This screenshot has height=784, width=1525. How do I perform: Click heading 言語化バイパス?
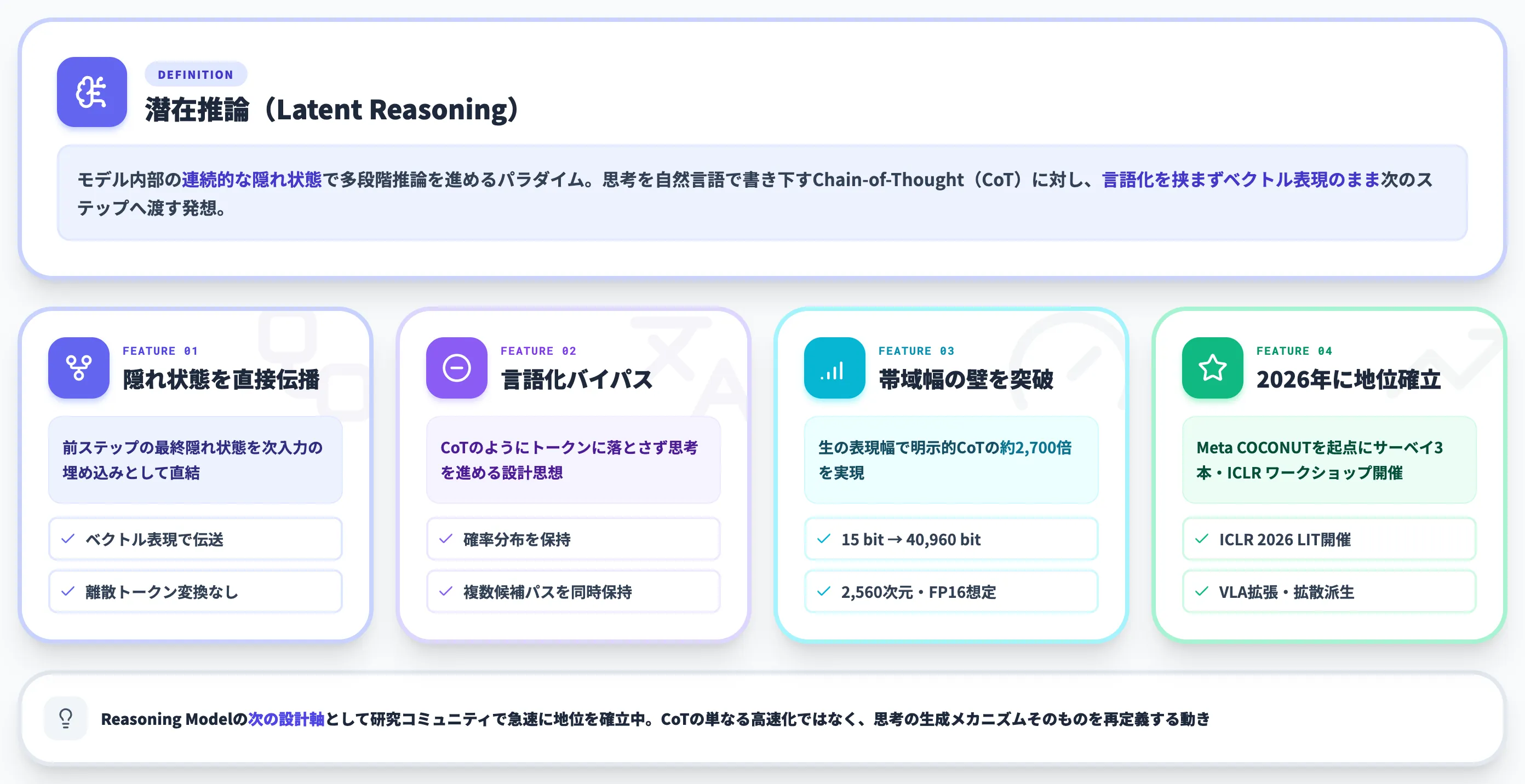point(577,379)
